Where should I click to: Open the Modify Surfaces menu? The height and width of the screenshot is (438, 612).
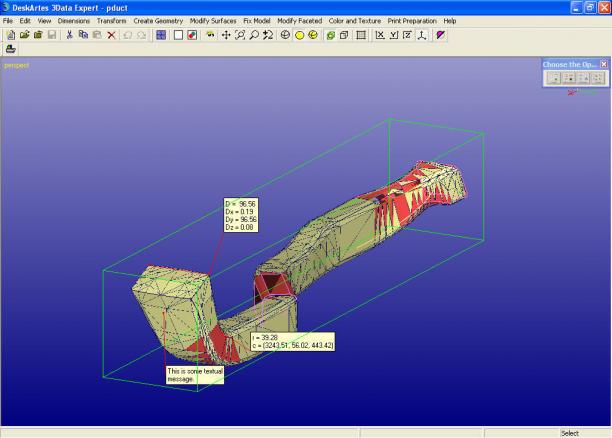coord(213,21)
